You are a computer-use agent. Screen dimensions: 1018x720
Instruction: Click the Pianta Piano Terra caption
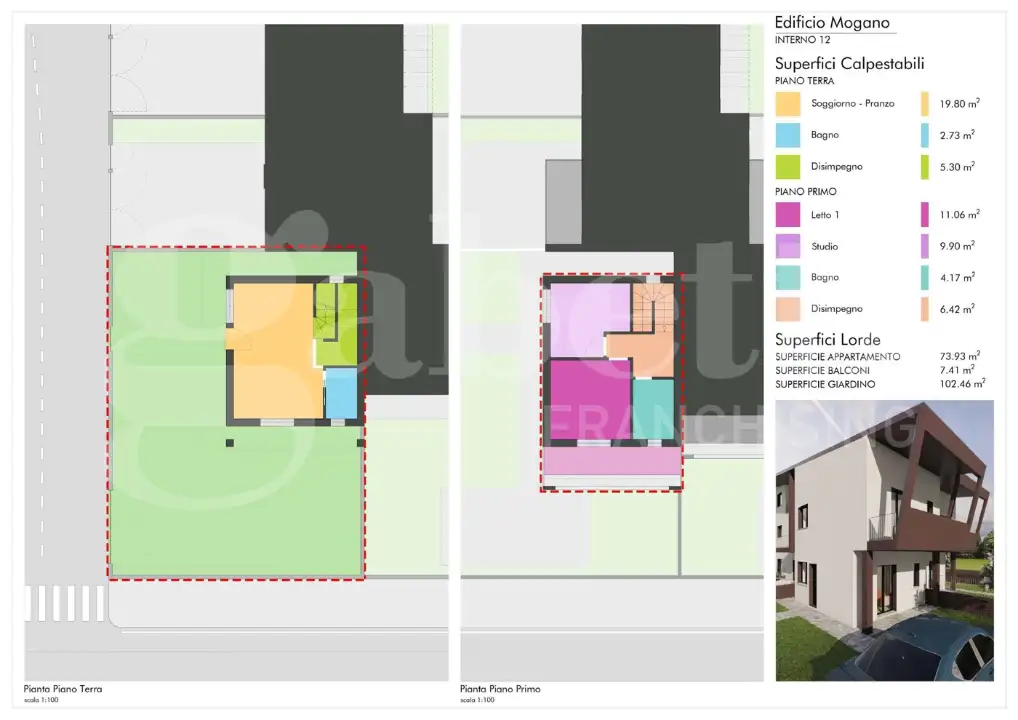click(62, 689)
